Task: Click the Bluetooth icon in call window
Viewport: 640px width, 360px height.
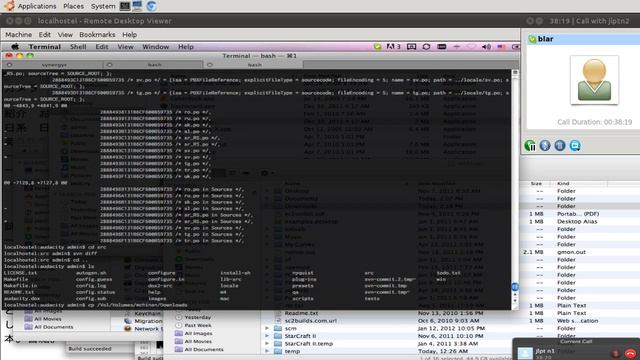Action: pos(545,145)
